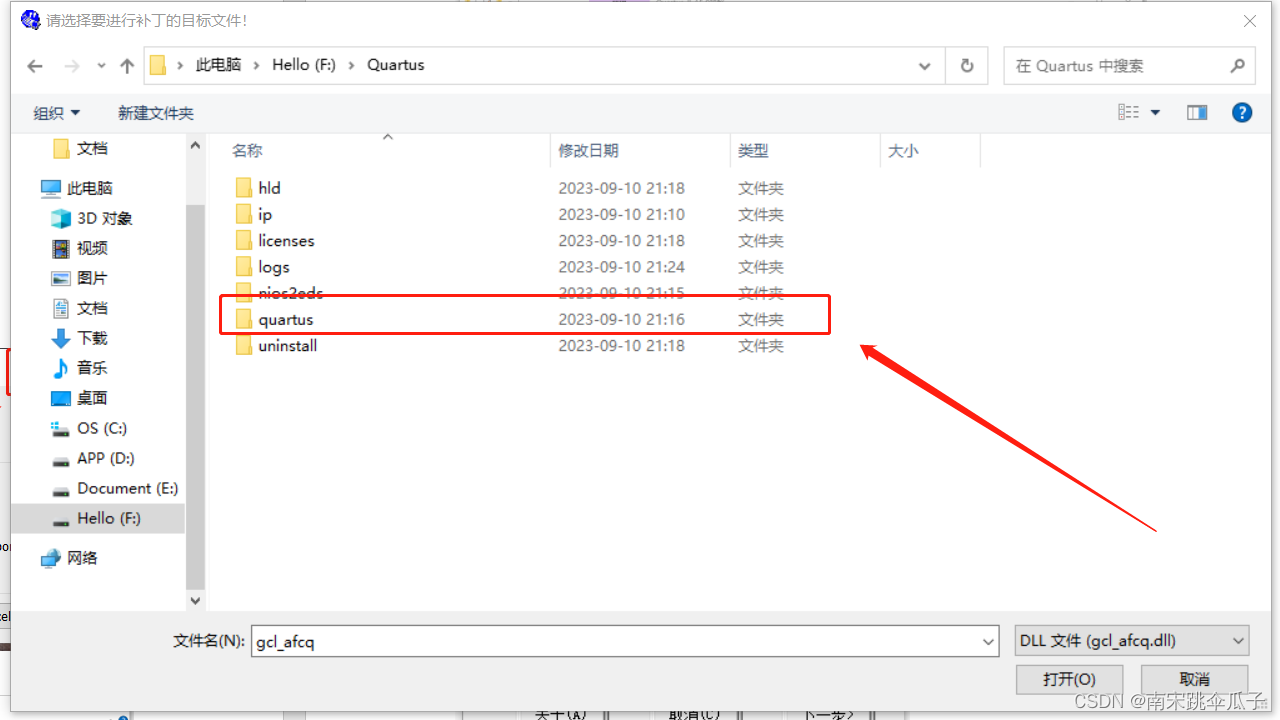This screenshot has width=1280, height=720.
Task: Open 下载 in sidebar
Action: point(80,338)
